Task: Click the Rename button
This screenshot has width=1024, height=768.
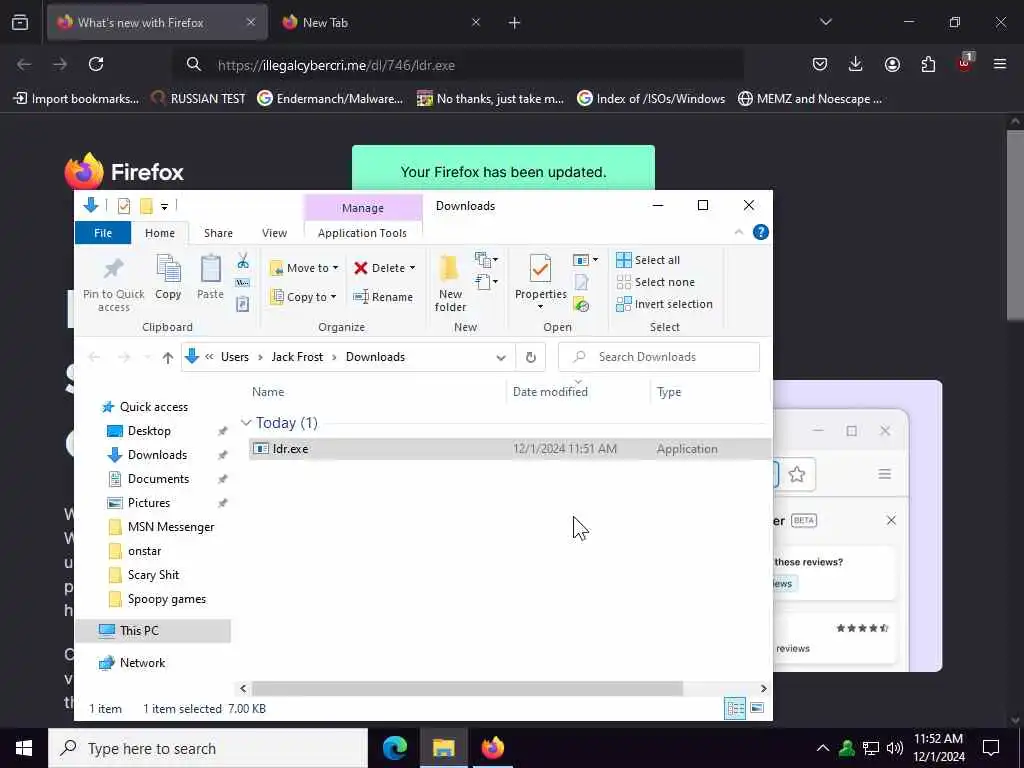Action: 383,296
